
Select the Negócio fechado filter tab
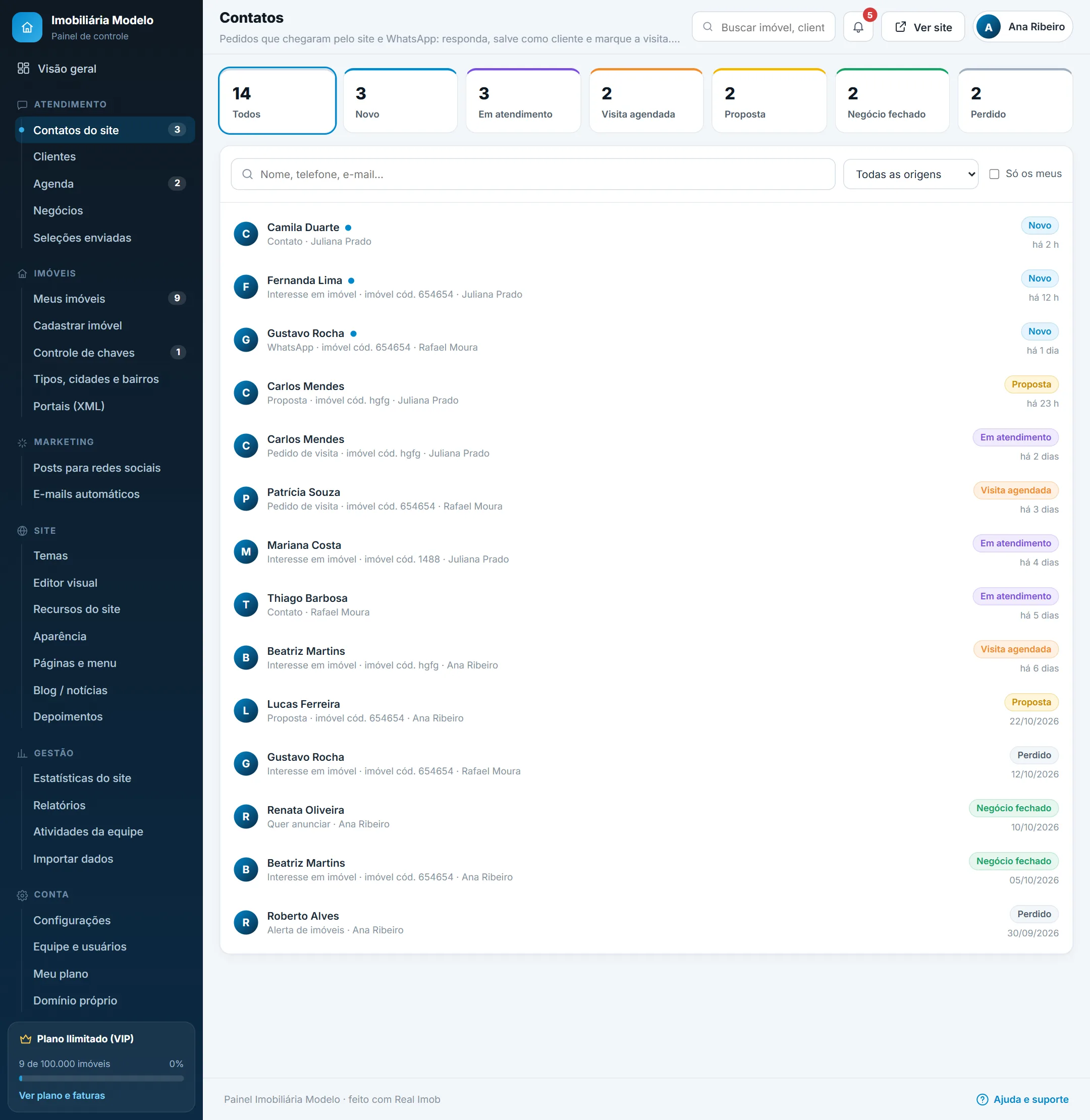point(893,101)
